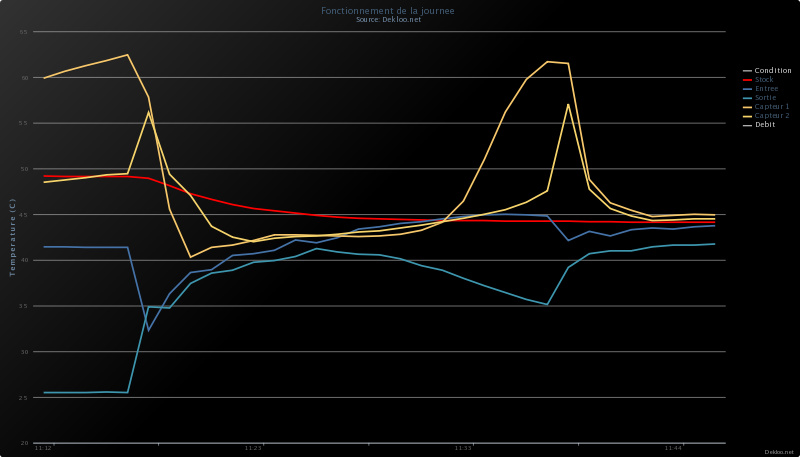Click the yellow Capteur 1 legend marker
The width and height of the screenshot is (800, 457).
[x=747, y=107]
